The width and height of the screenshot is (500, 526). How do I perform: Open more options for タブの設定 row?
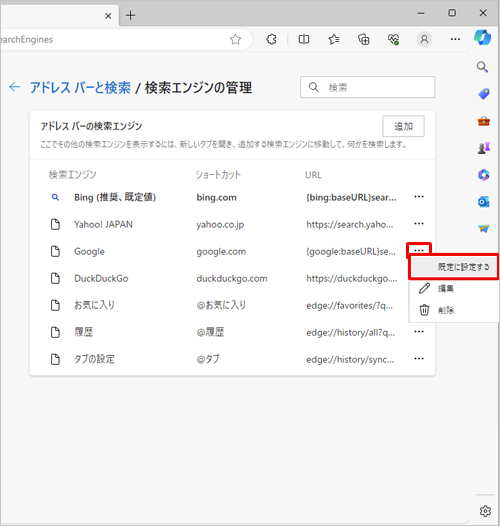419,359
